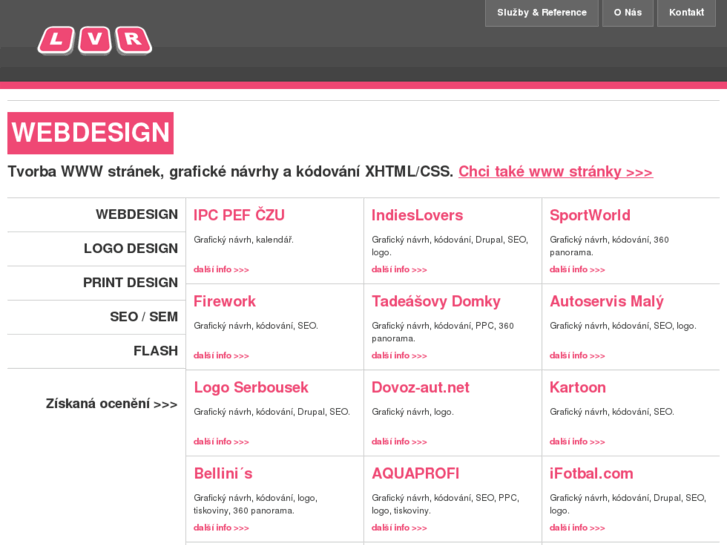
Task: Open FLASH category in sidebar
Action: pyautogui.click(x=155, y=351)
